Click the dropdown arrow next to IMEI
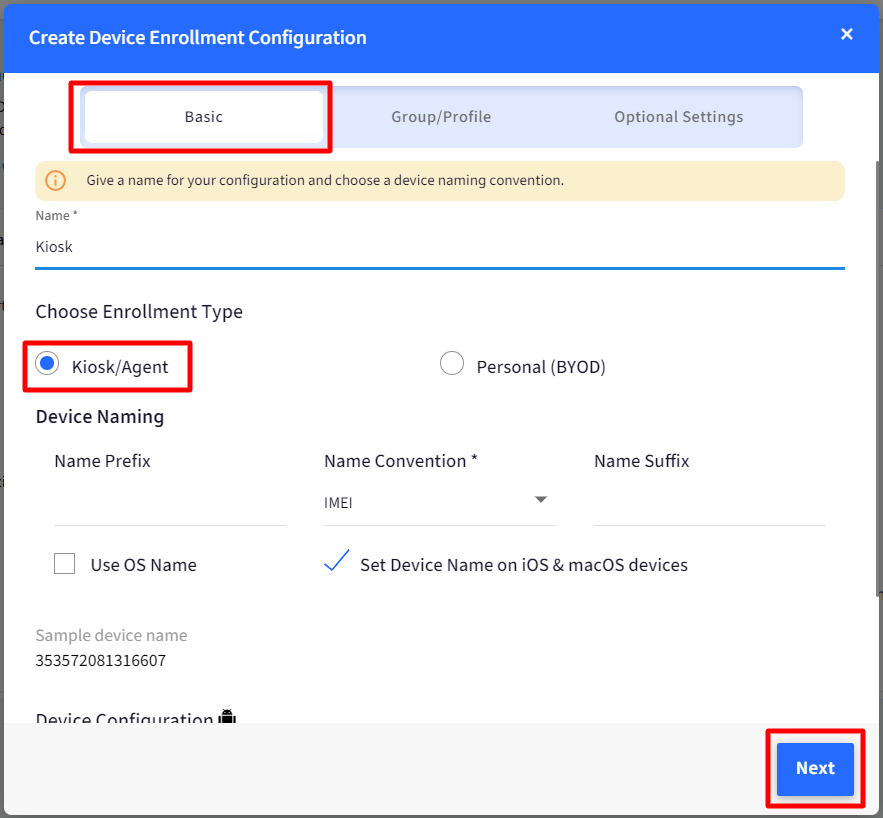The width and height of the screenshot is (883, 818). (541, 500)
